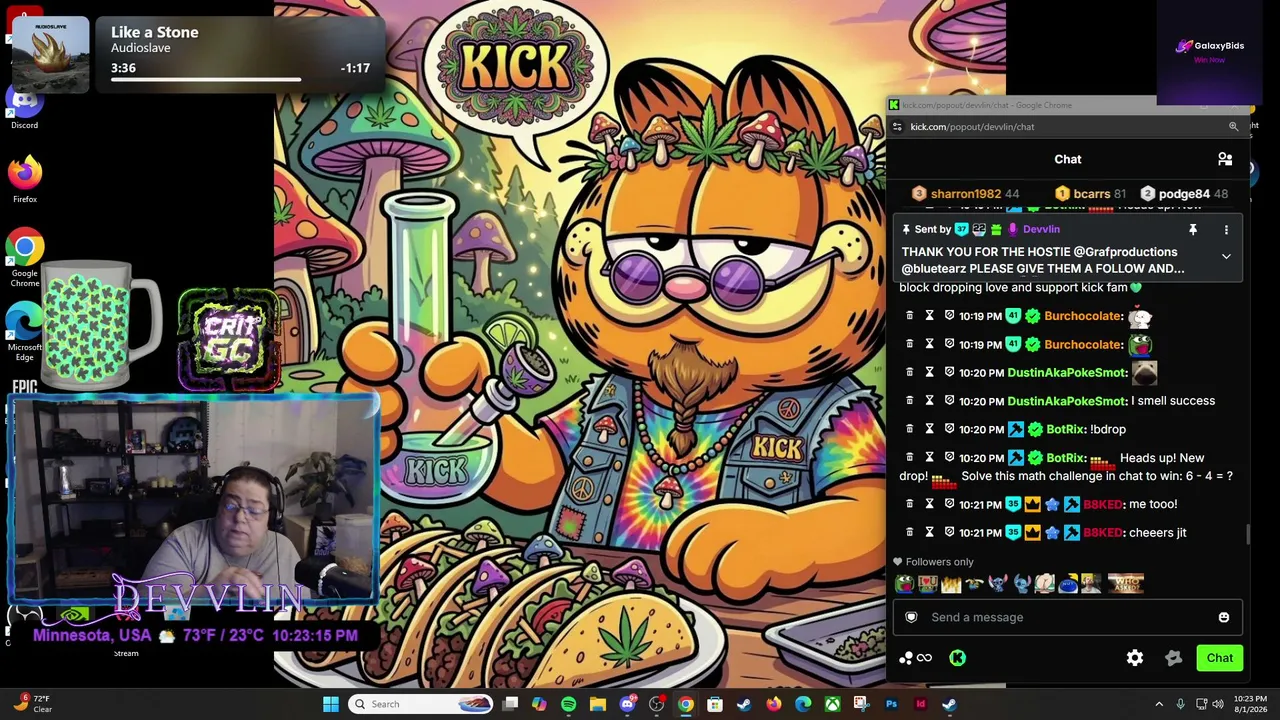This screenshot has height=720, width=1280.
Task: Open InDesign from the taskbar
Action: [920, 704]
